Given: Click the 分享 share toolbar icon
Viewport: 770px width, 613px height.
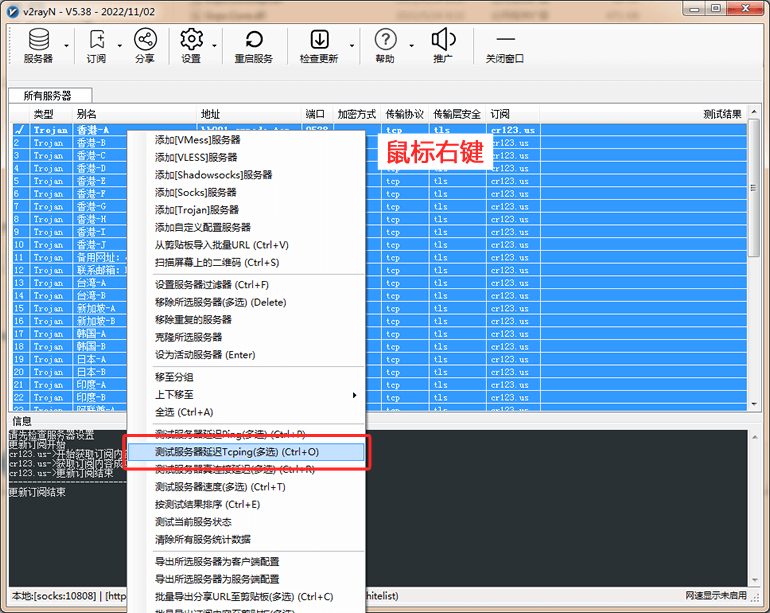Looking at the screenshot, I should point(145,46).
